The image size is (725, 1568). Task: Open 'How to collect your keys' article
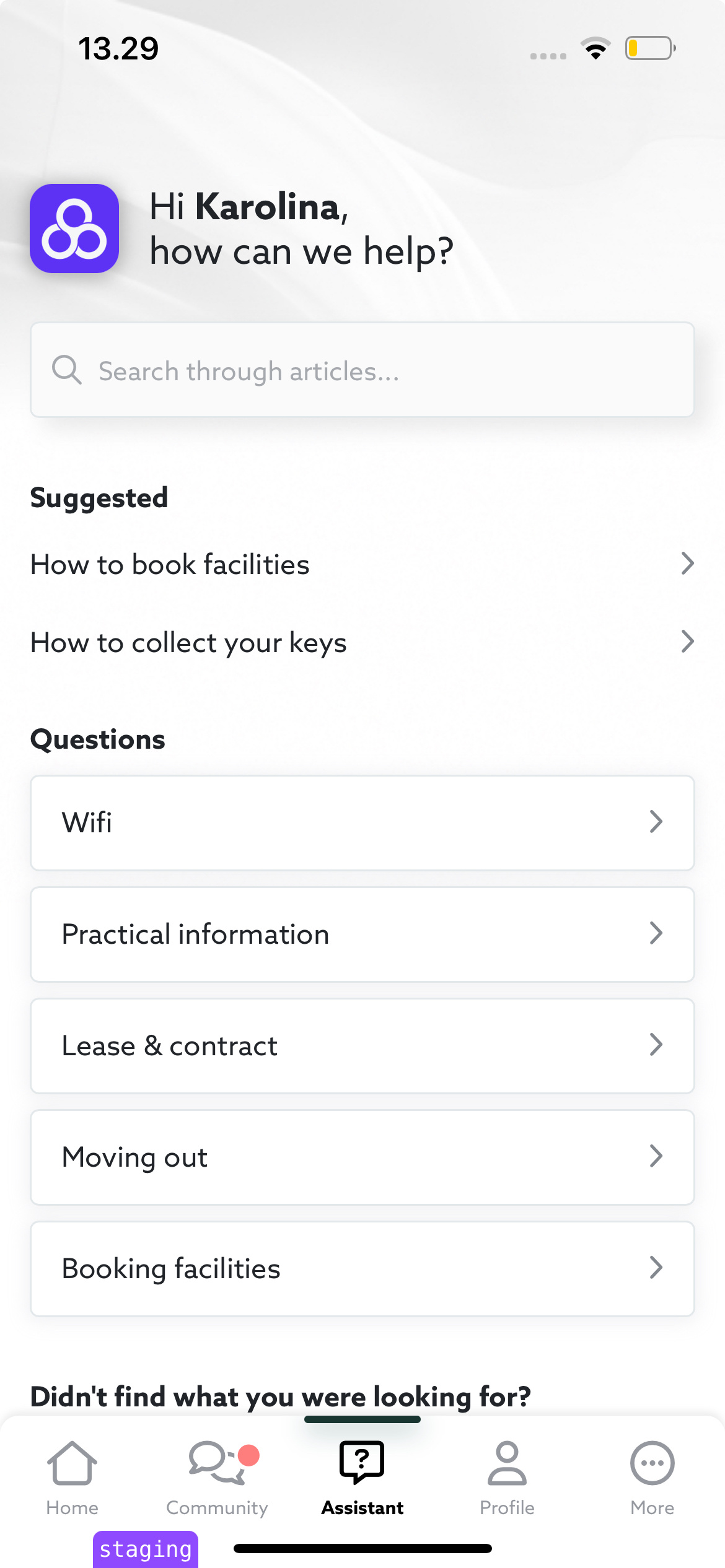pyautogui.click(x=362, y=642)
